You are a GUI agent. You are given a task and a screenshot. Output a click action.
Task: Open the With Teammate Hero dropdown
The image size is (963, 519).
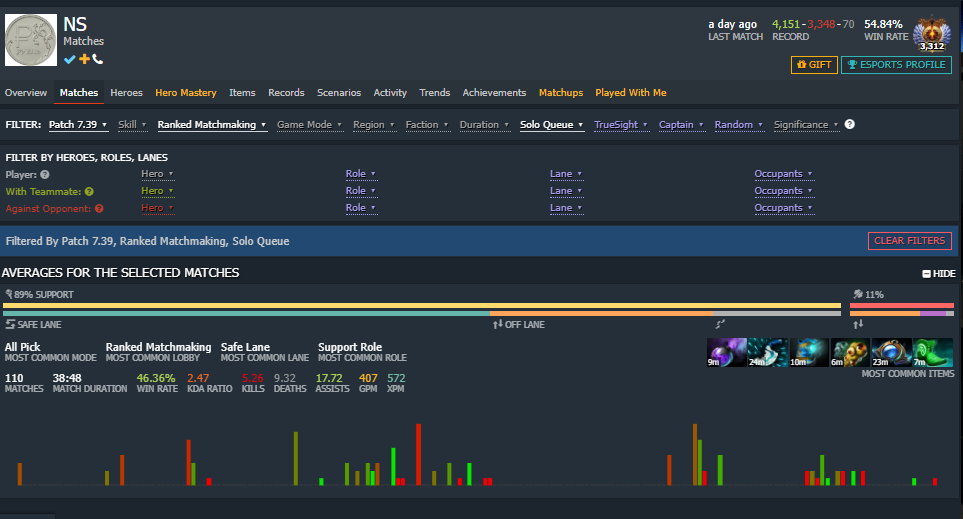[x=157, y=191]
